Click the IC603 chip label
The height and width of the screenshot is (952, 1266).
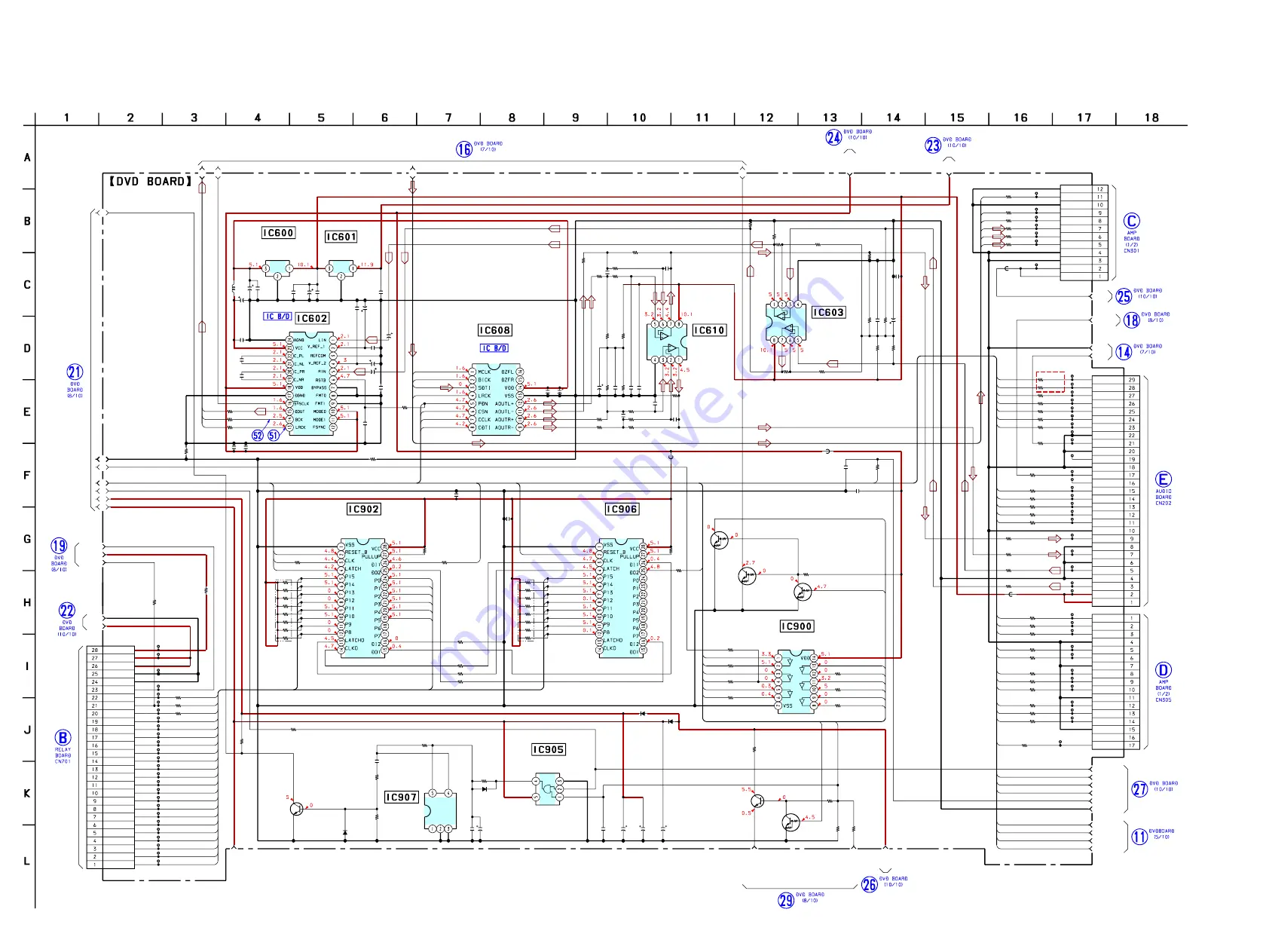click(x=828, y=312)
